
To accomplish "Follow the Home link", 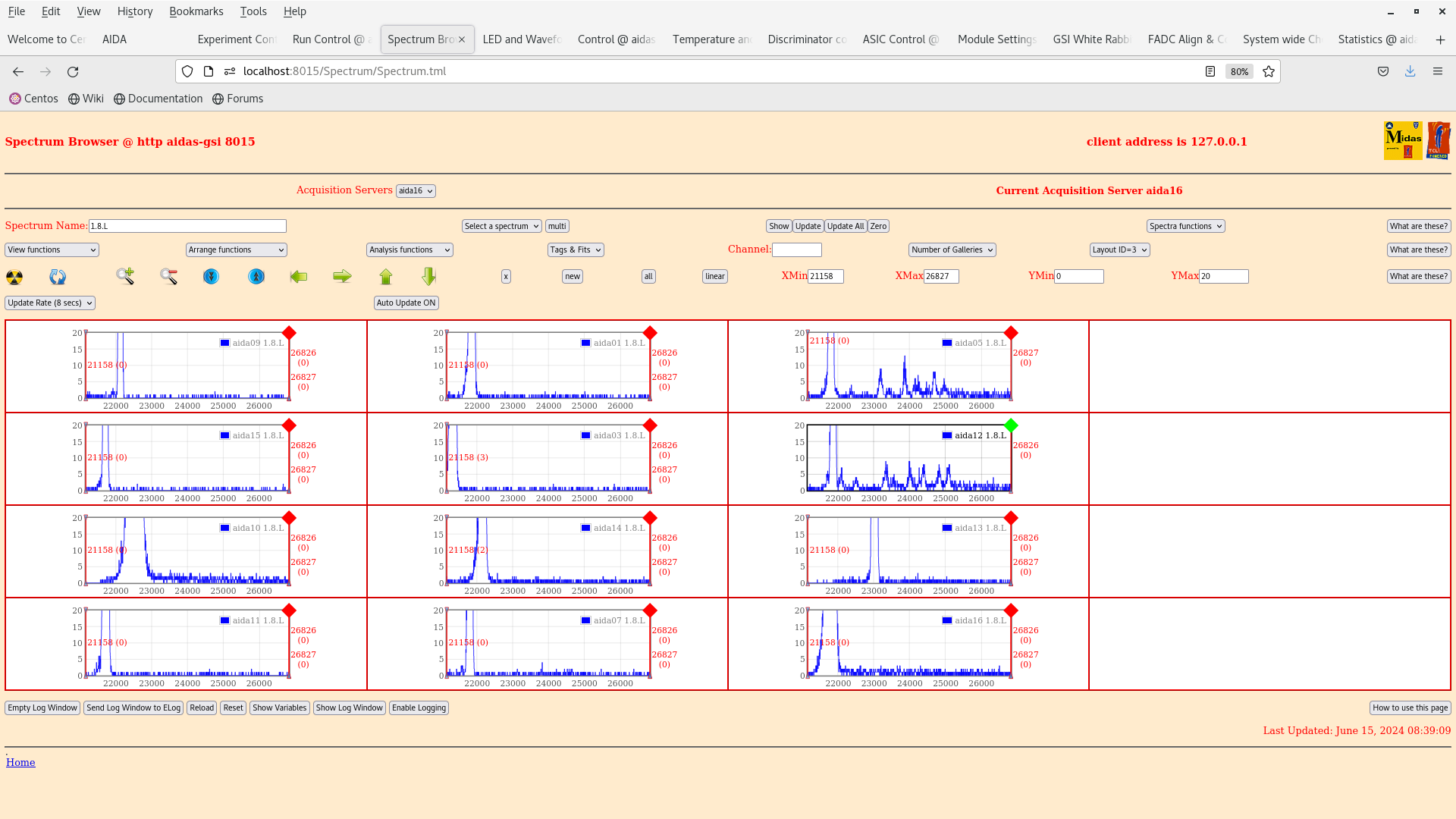I will coord(20,762).
